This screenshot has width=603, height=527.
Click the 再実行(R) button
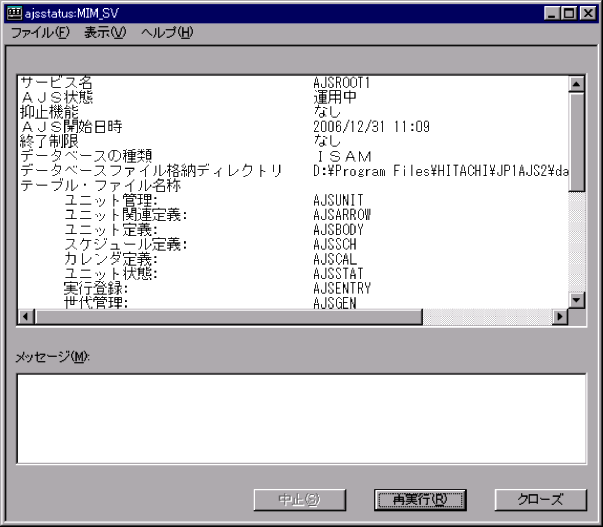click(420, 500)
